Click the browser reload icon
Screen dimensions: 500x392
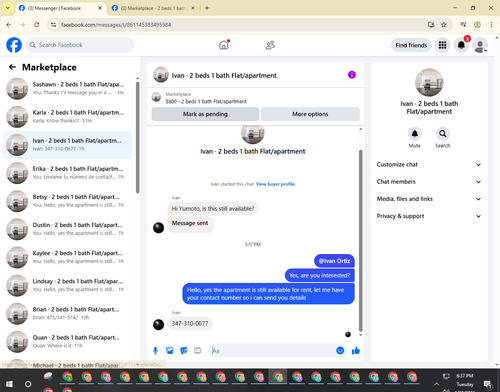(37, 25)
